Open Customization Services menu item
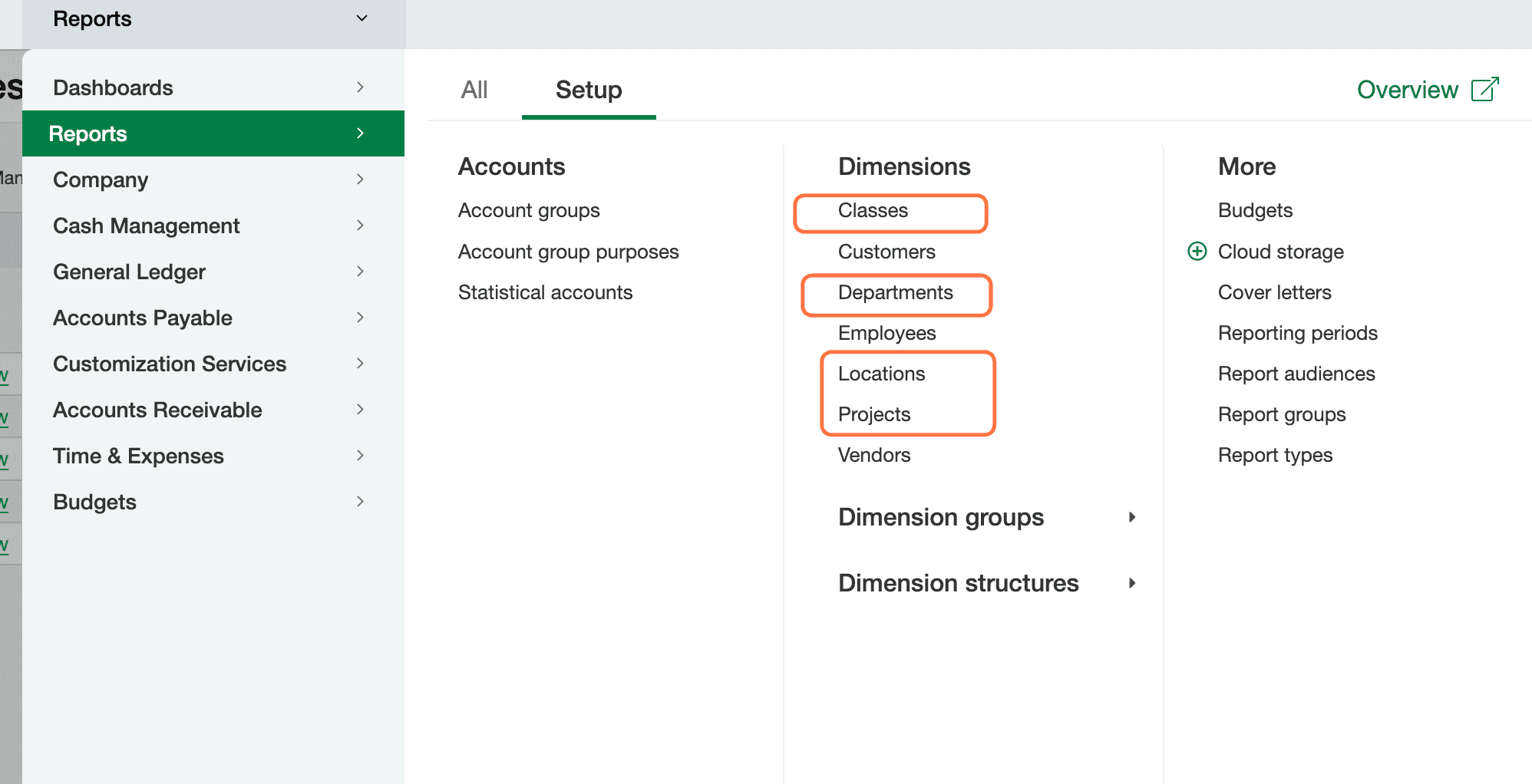Viewport: 1532px width, 784px height. click(213, 364)
